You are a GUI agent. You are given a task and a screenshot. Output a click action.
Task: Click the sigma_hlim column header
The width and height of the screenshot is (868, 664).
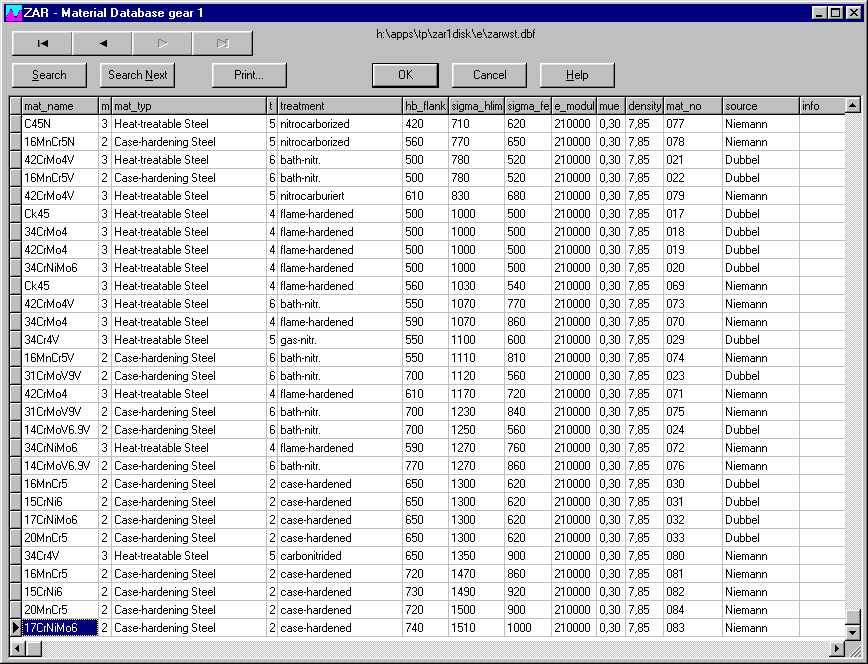pos(476,105)
